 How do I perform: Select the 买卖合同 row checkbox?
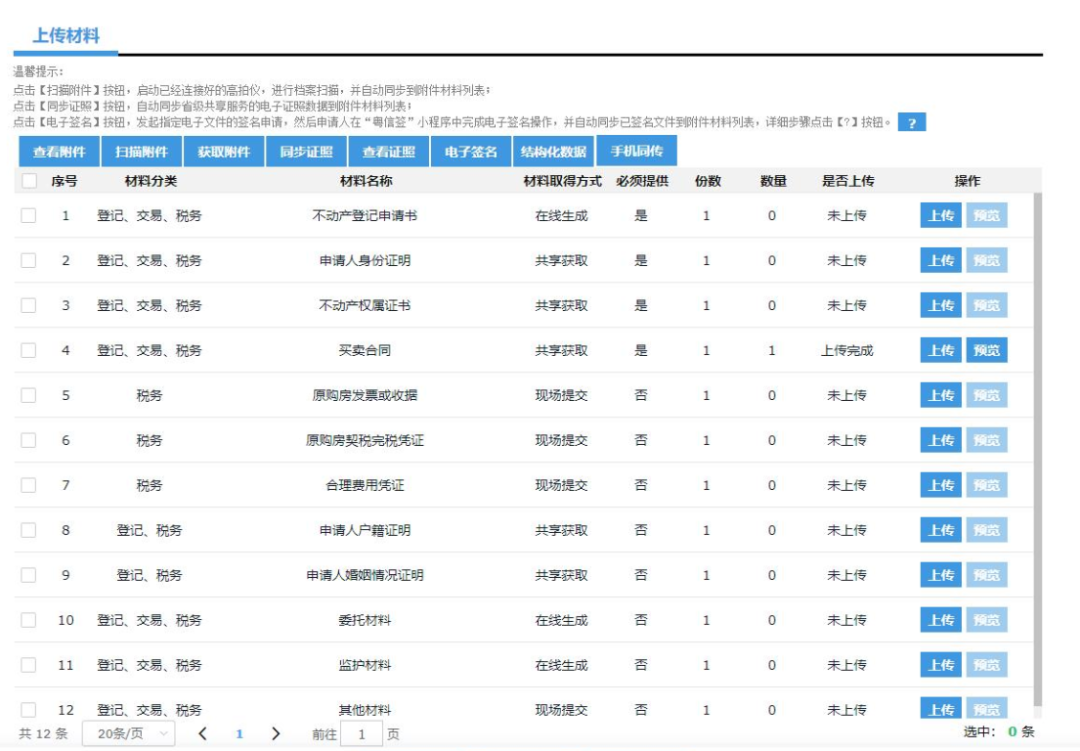pos(29,350)
